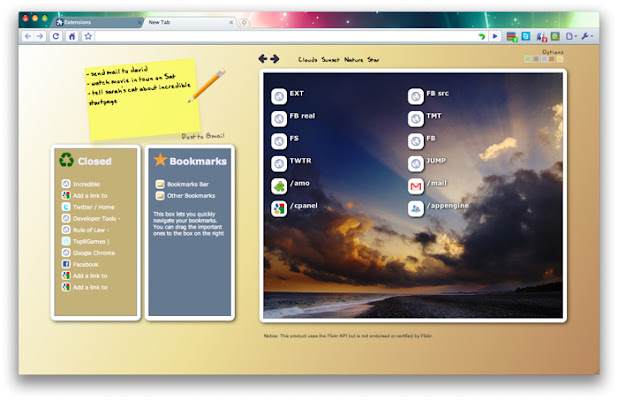Click the orange star on the Bookmarks panel
This screenshot has height=400, width=618.
[160, 160]
